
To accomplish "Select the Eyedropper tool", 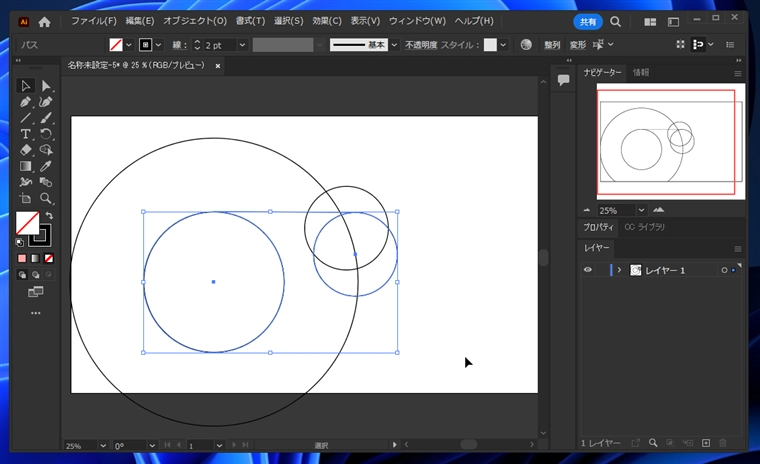I will [x=46, y=166].
